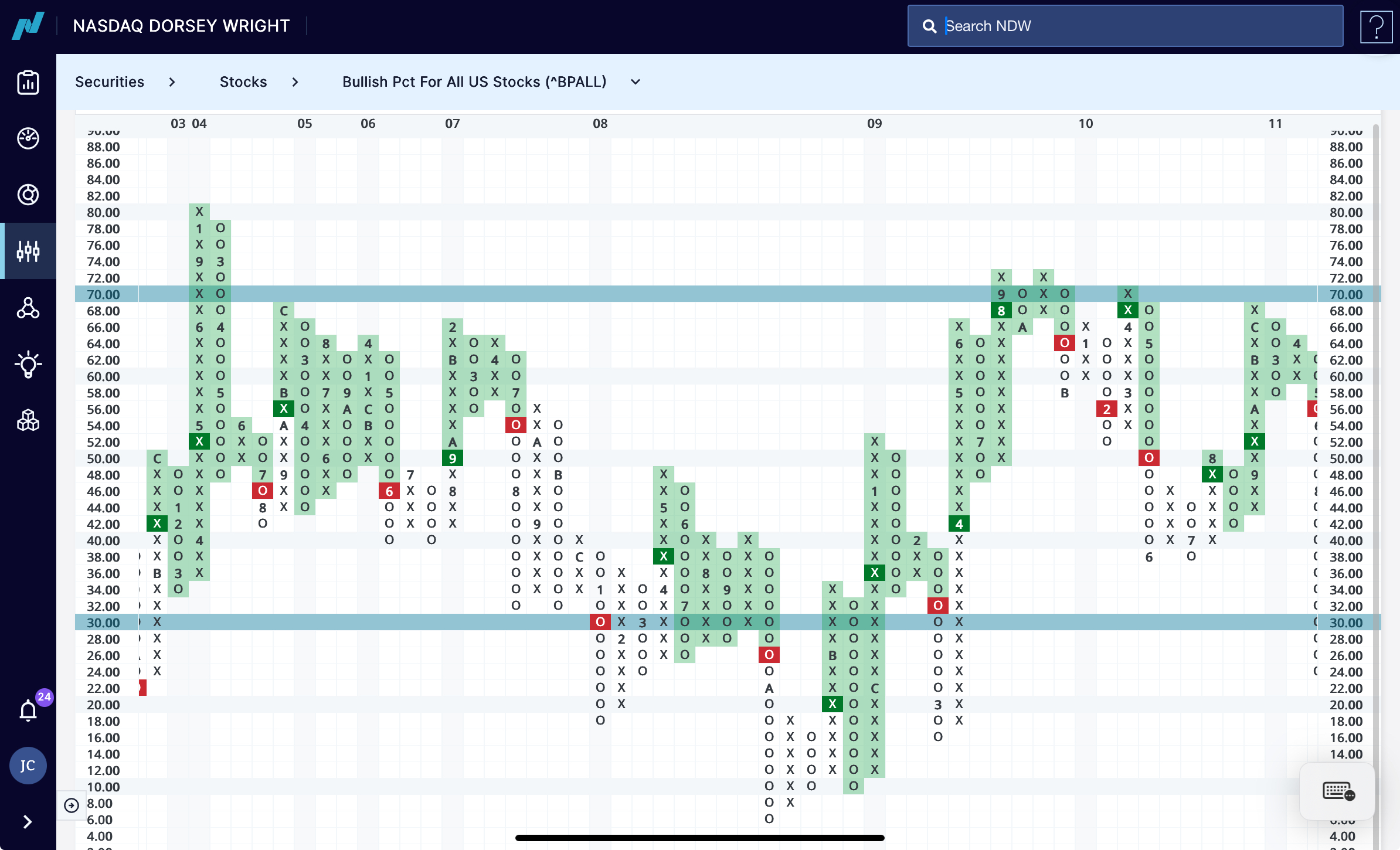
Task: Expand the chevron after Stocks
Action: 295,82
